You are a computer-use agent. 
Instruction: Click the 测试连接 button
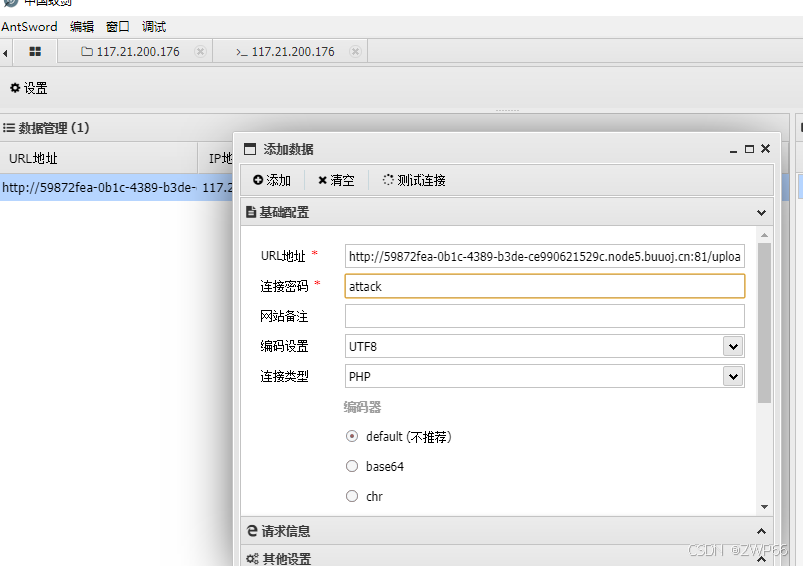coord(414,180)
